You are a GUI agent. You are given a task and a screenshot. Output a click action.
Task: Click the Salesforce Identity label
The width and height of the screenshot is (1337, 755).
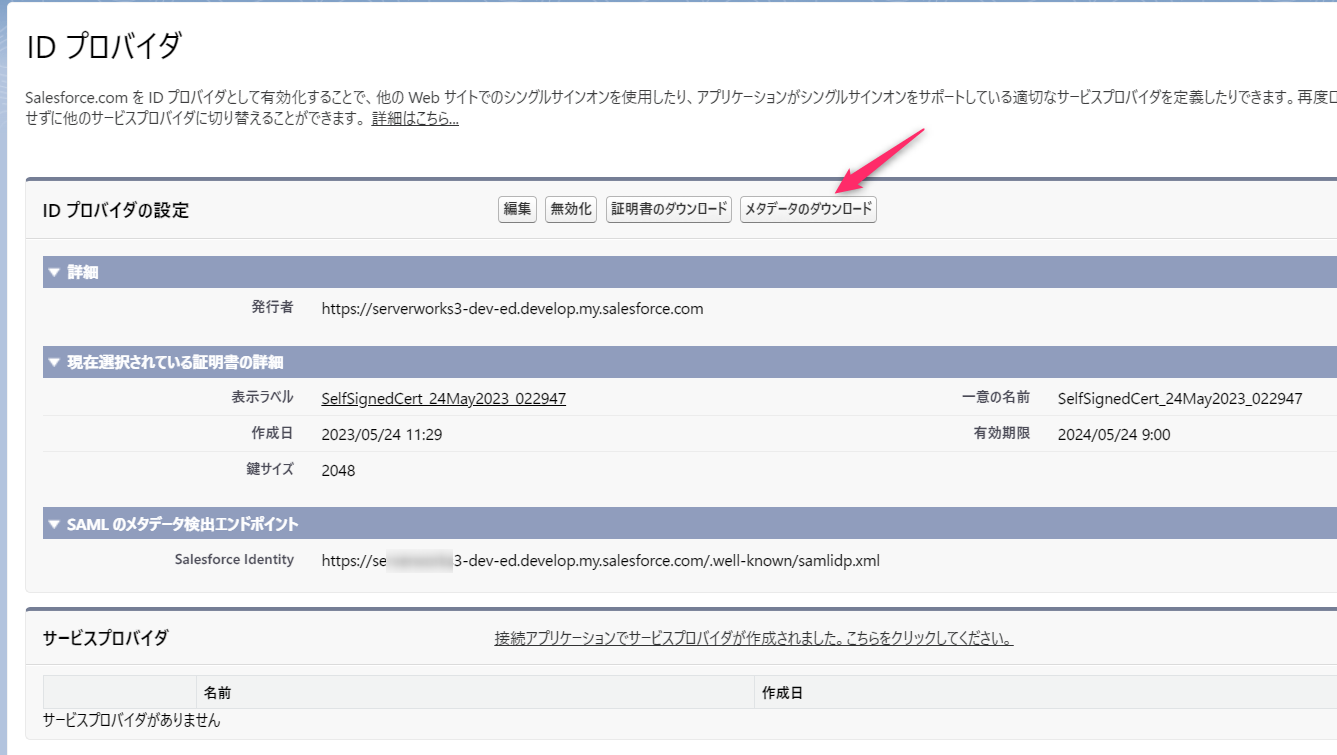tap(234, 559)
